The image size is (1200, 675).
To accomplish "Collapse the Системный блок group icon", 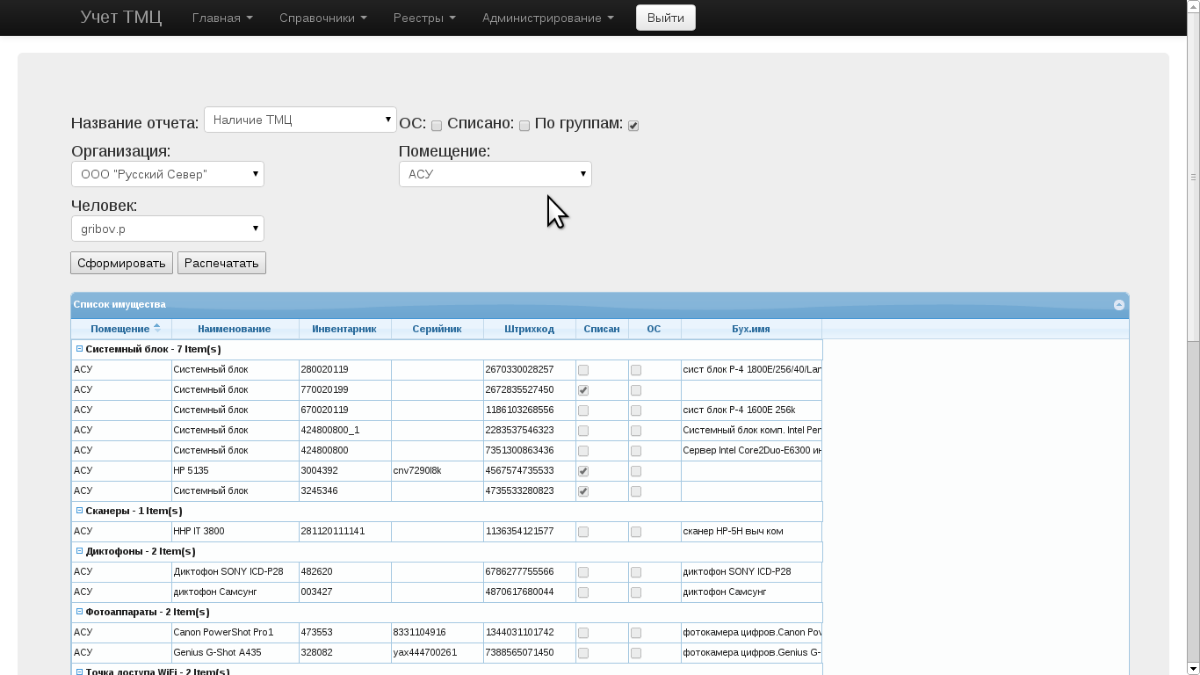I will coord(79,349).
